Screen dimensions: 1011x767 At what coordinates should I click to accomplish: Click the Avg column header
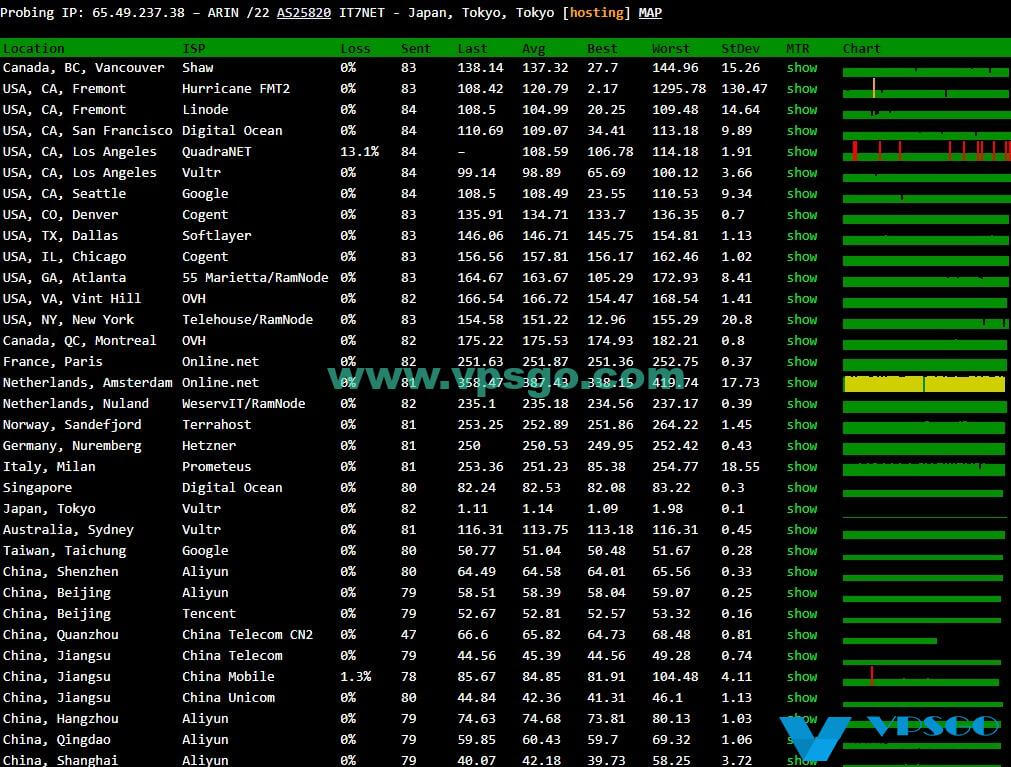coord(534,48)
